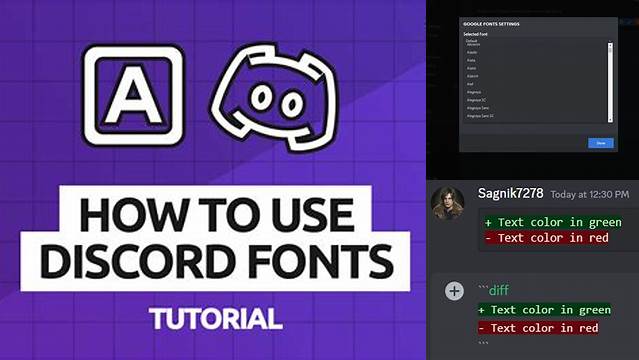Click the red line in the message input
Image resolution: width=639 pixels, height=360 pixels.
[538, 328]
